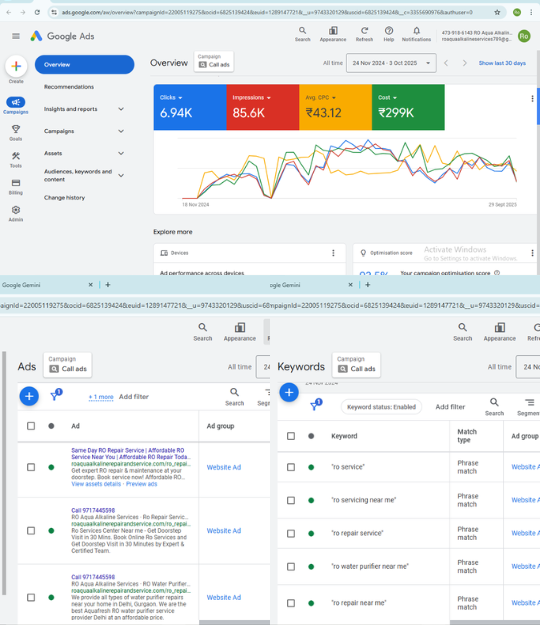Open the Goals trophy icon in sidebar
The height and width of the screenshot is (625, 540).
(x=16, y=129)
